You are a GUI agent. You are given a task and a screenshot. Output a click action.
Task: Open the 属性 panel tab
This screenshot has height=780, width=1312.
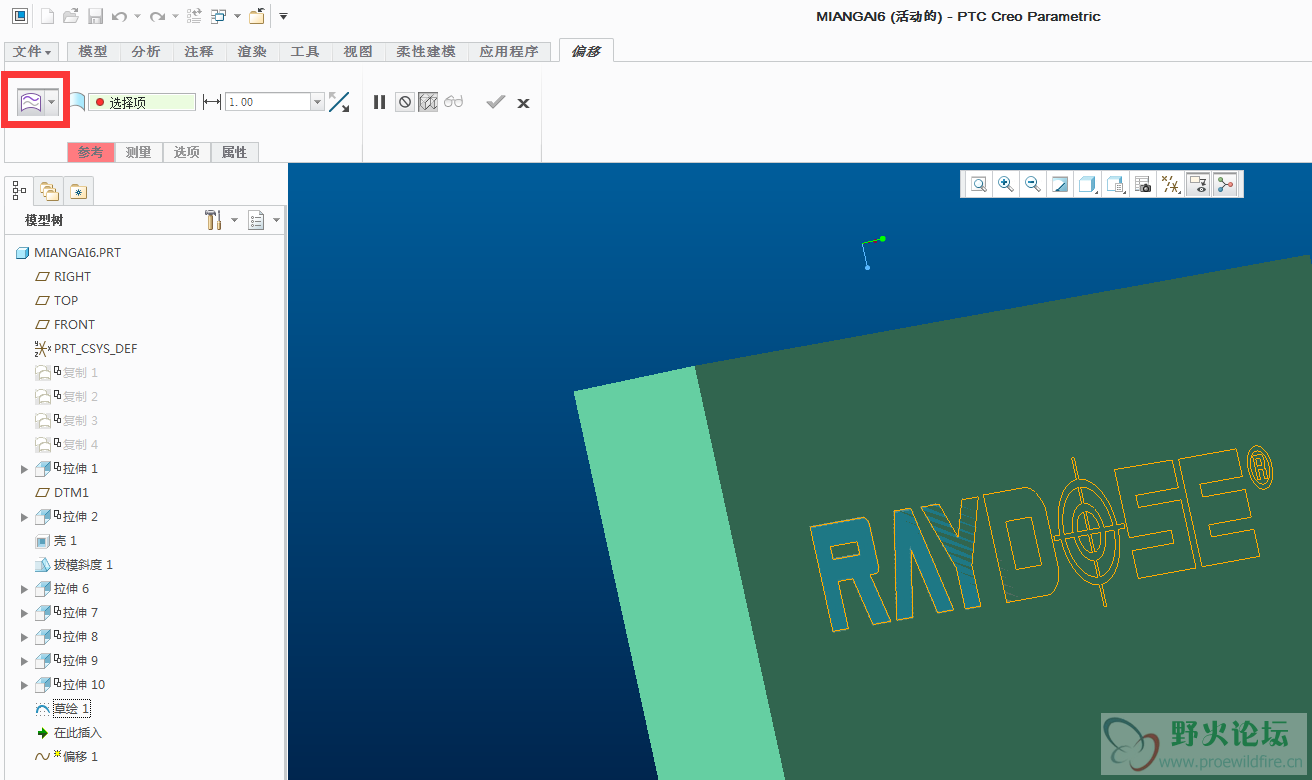point(235,152)
